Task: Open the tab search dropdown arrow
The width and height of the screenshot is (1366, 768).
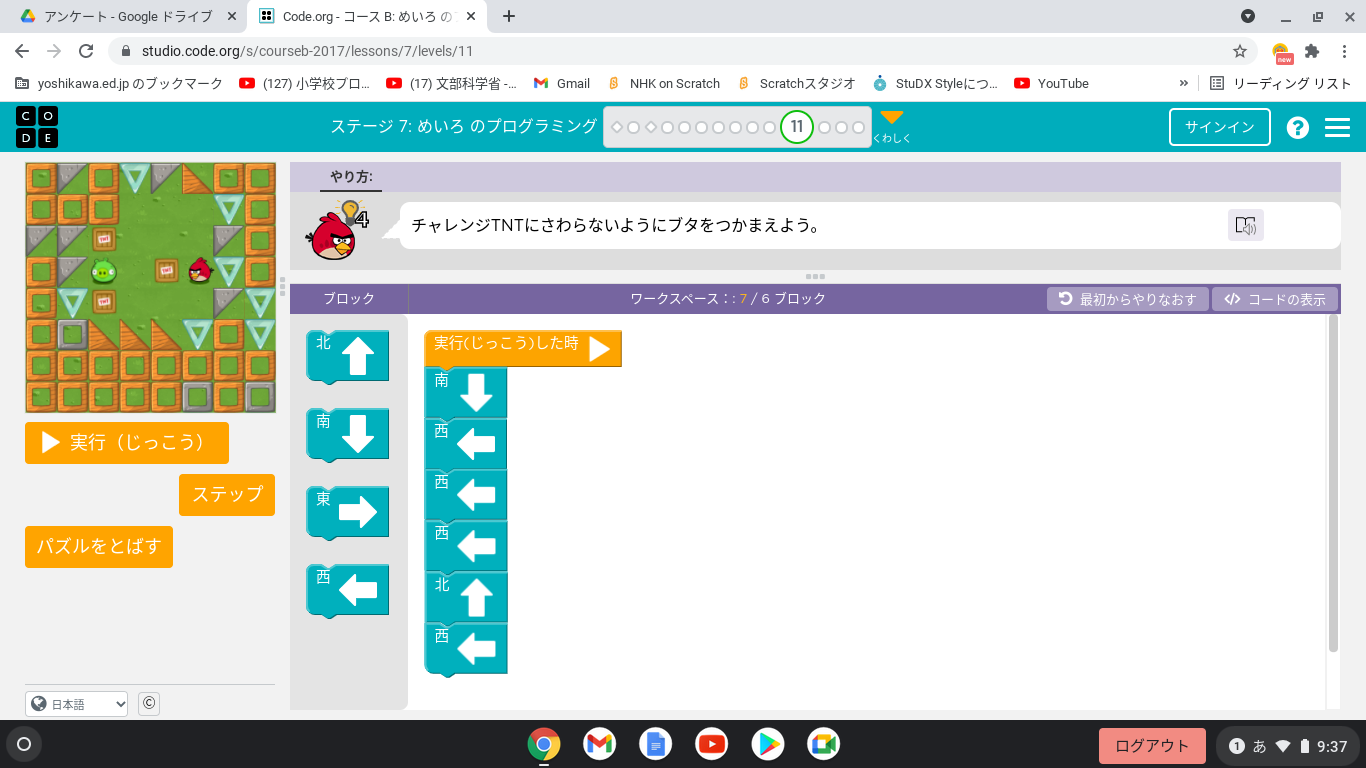Action: pyautogui.click(x=1248, y=16)
